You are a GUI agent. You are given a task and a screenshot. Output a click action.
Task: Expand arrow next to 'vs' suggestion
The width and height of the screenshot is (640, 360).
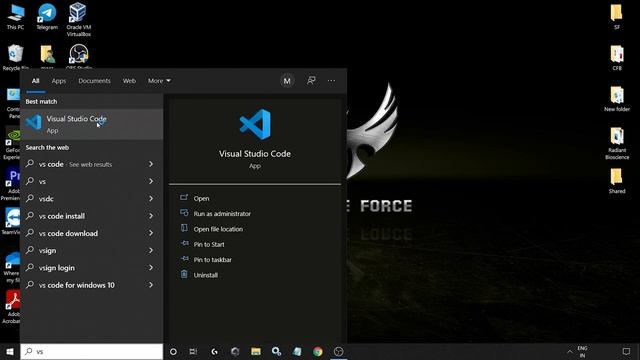pos(151,181)
